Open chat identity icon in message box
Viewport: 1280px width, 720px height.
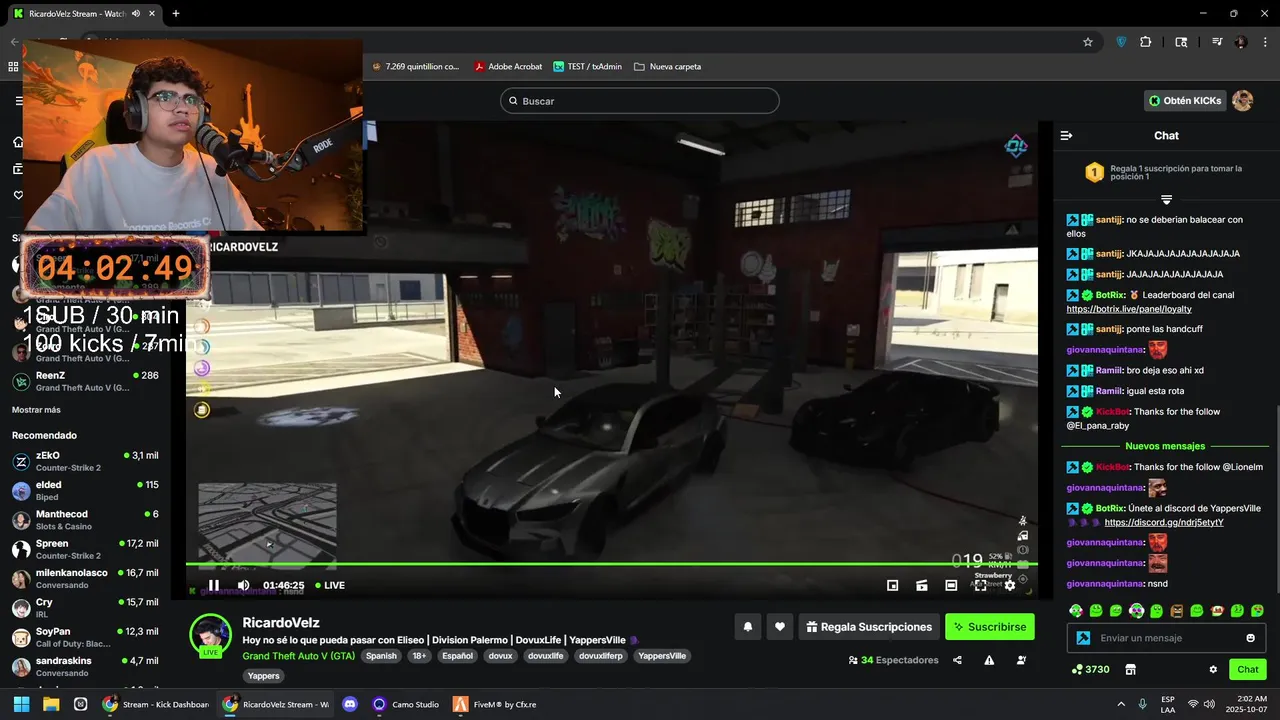click(x=1082, y=638)
